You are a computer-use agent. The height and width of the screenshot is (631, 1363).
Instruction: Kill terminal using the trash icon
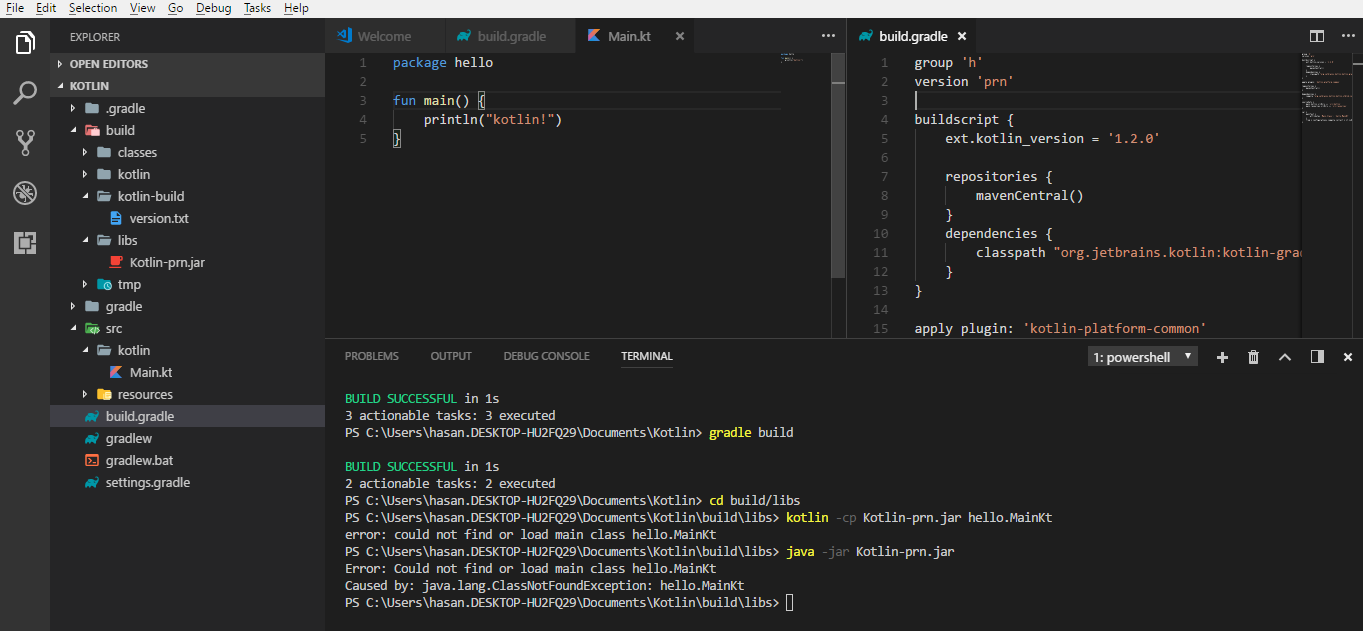tap(1253, 357)
